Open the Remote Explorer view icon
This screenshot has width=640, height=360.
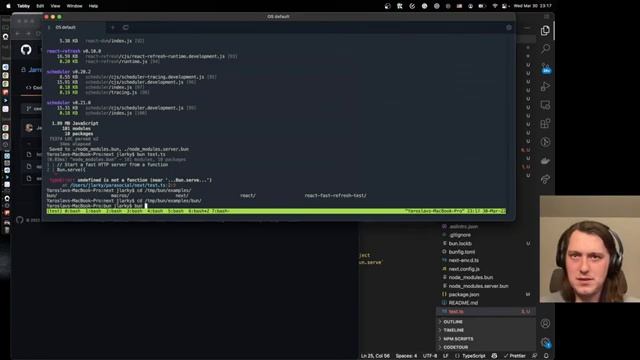point(545,105)
